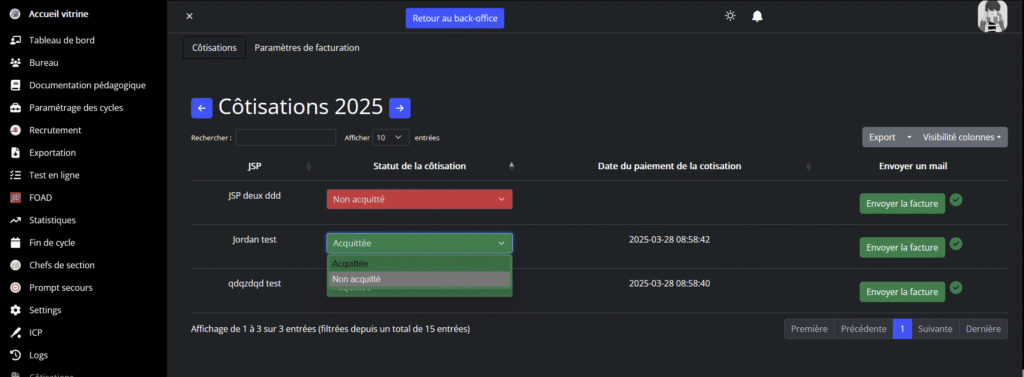Switch to Paramètres de facturation tab
1024x377 pixels.
(x=307, y=48)
